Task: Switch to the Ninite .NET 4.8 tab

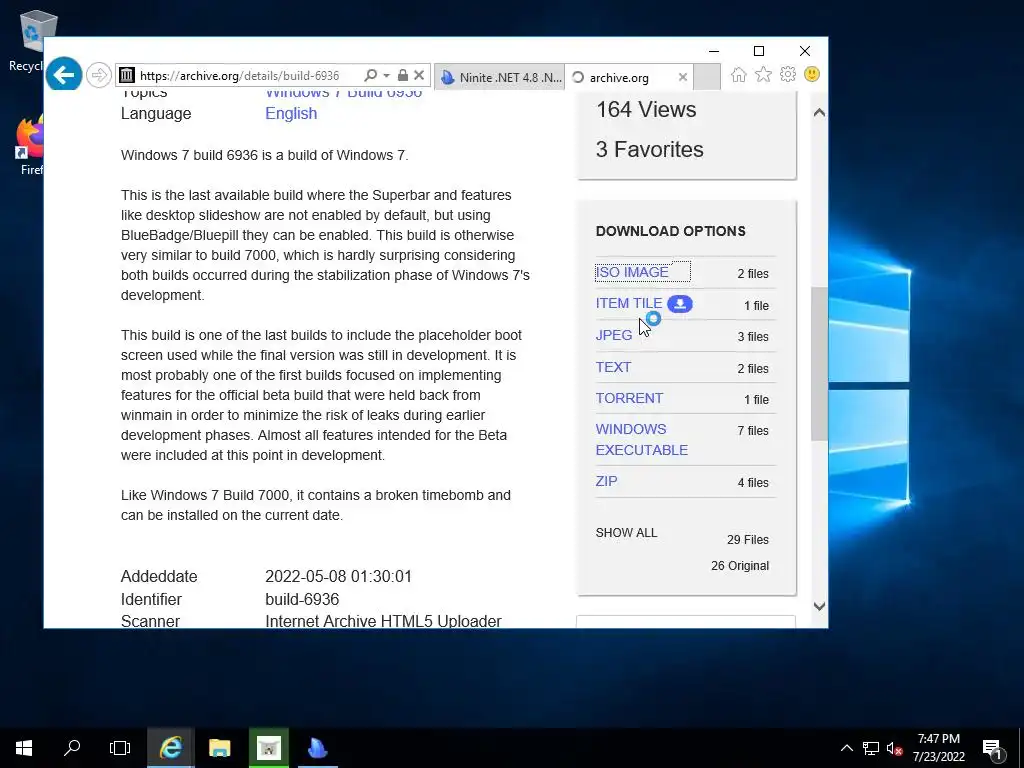Action: (x=500, y=77)
